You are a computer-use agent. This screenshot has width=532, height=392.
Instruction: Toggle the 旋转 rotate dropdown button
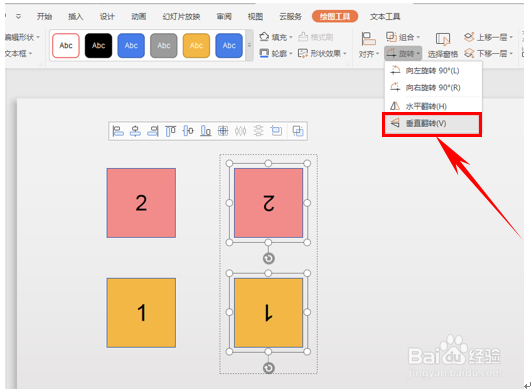[x=403, y=53]
